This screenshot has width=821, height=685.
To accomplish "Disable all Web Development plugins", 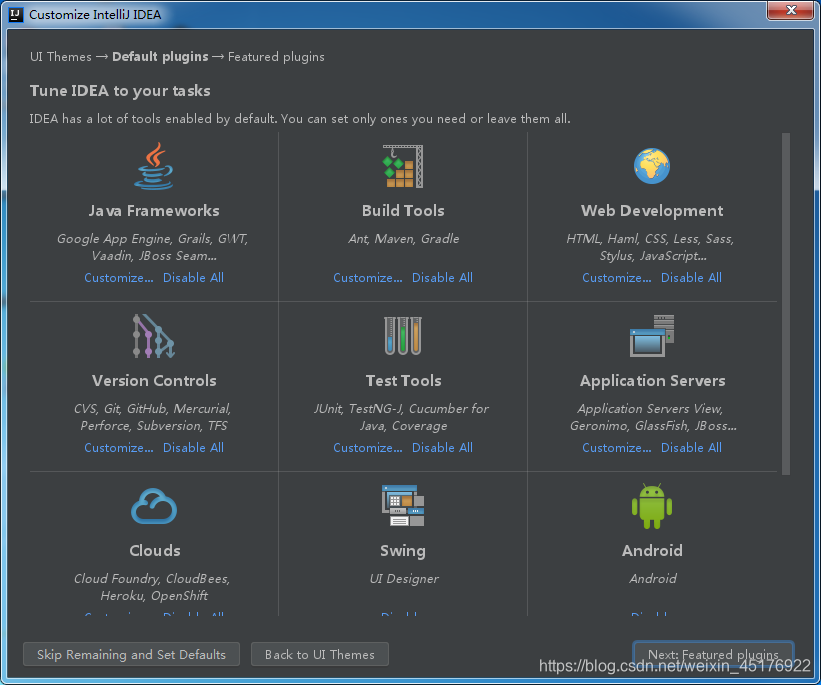I will (x=691, y=278).
